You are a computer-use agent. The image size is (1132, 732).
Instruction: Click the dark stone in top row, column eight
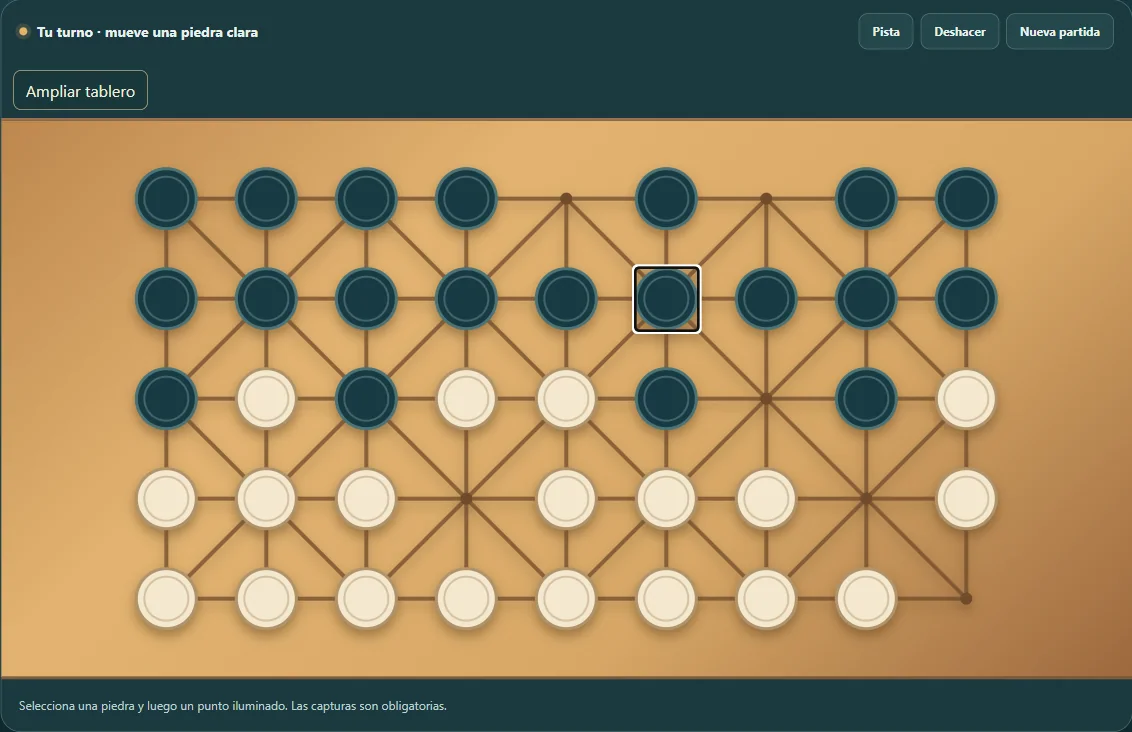[x=866, y=199]
